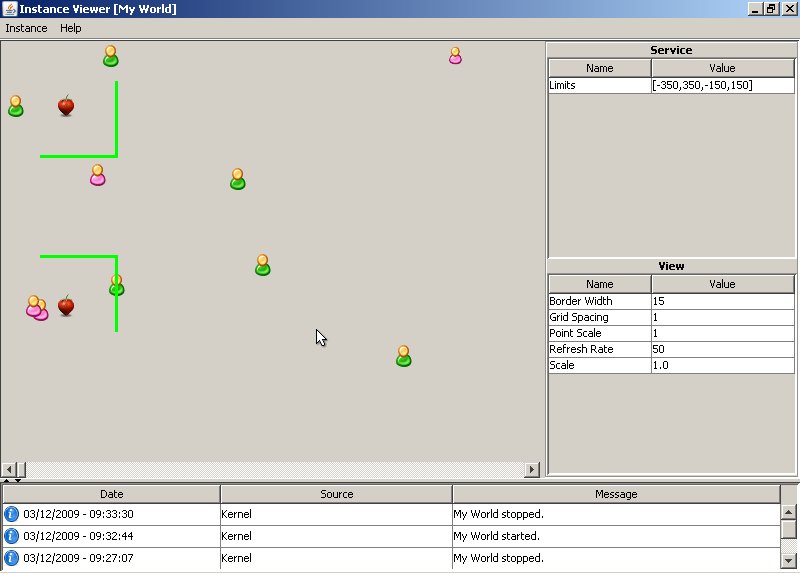Select the pair of pink agents near the lower apple

[37, 308]
